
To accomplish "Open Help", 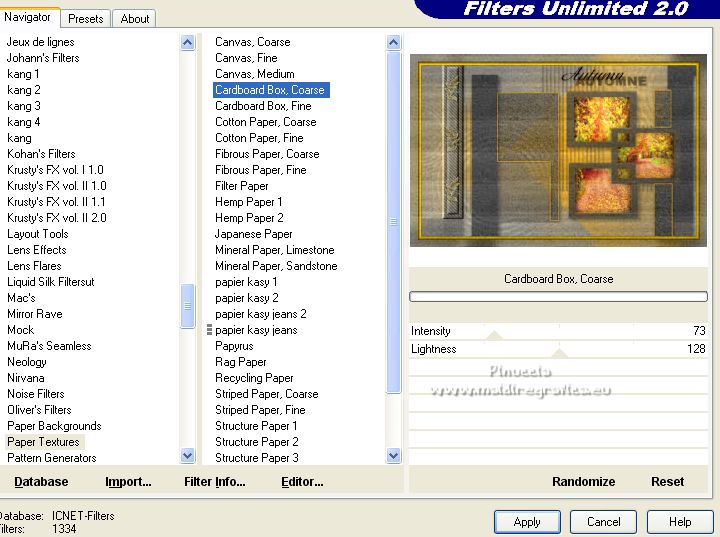I will tap(680, 522).
